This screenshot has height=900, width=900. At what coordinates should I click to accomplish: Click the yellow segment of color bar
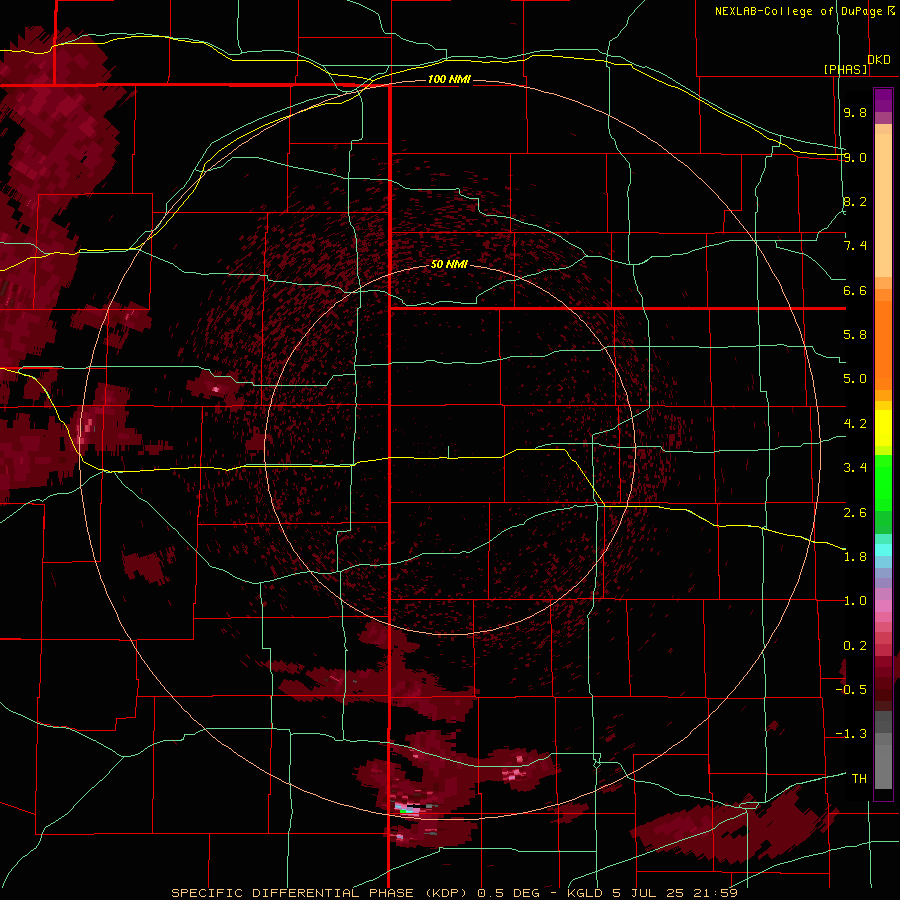click(883, 428)
